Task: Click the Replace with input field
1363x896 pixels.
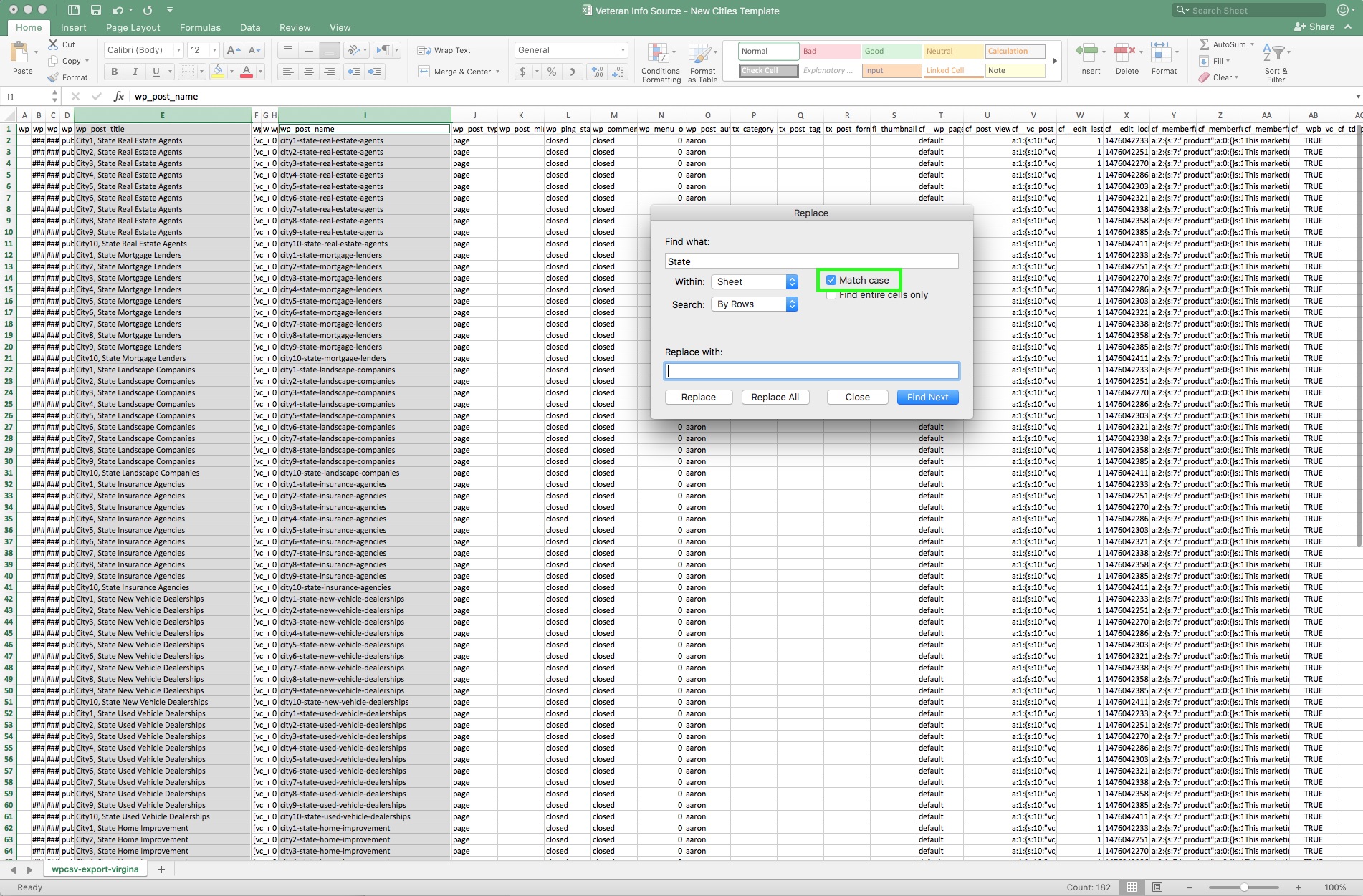Action: tap(811, 371)
